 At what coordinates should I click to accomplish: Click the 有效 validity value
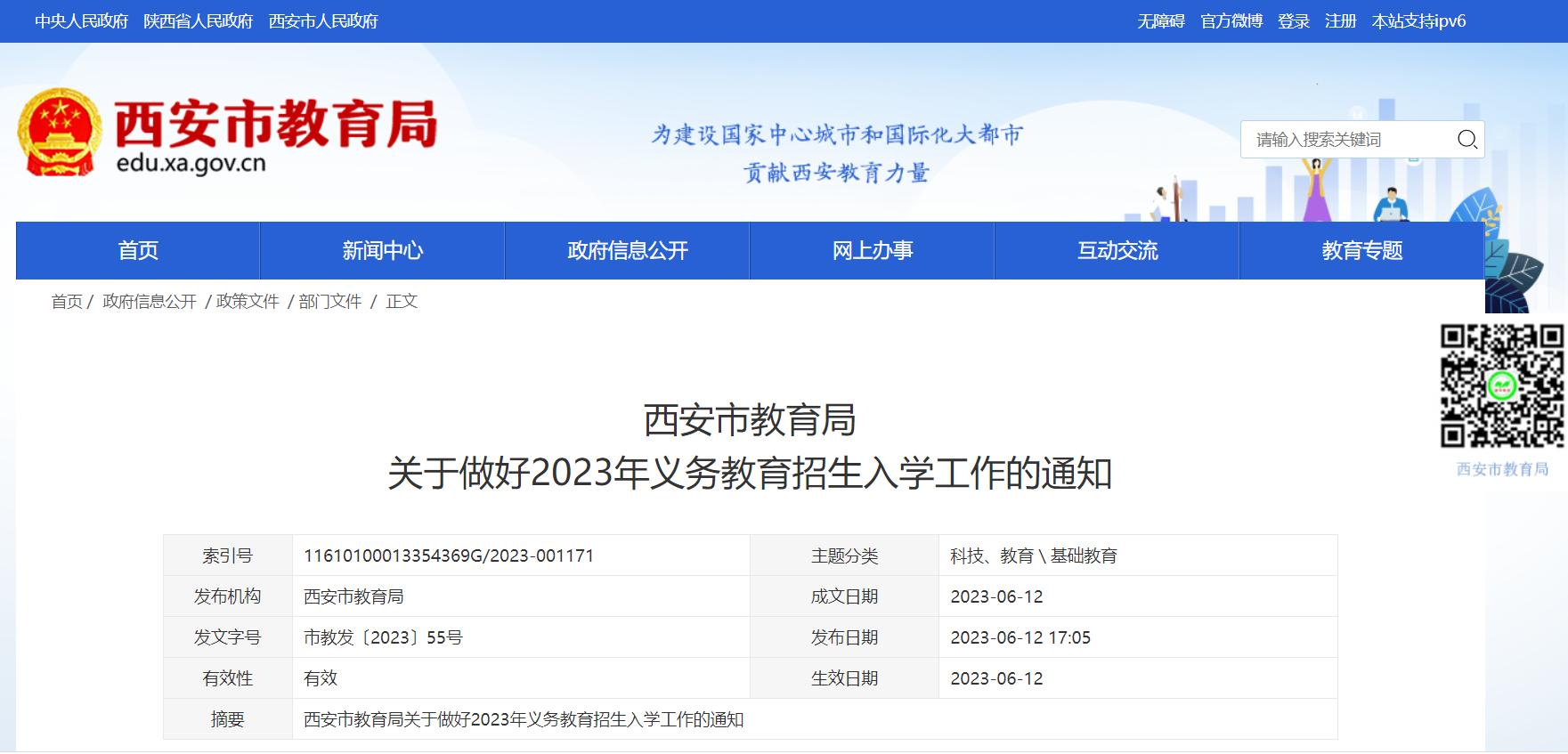click(x=321, y=678)
